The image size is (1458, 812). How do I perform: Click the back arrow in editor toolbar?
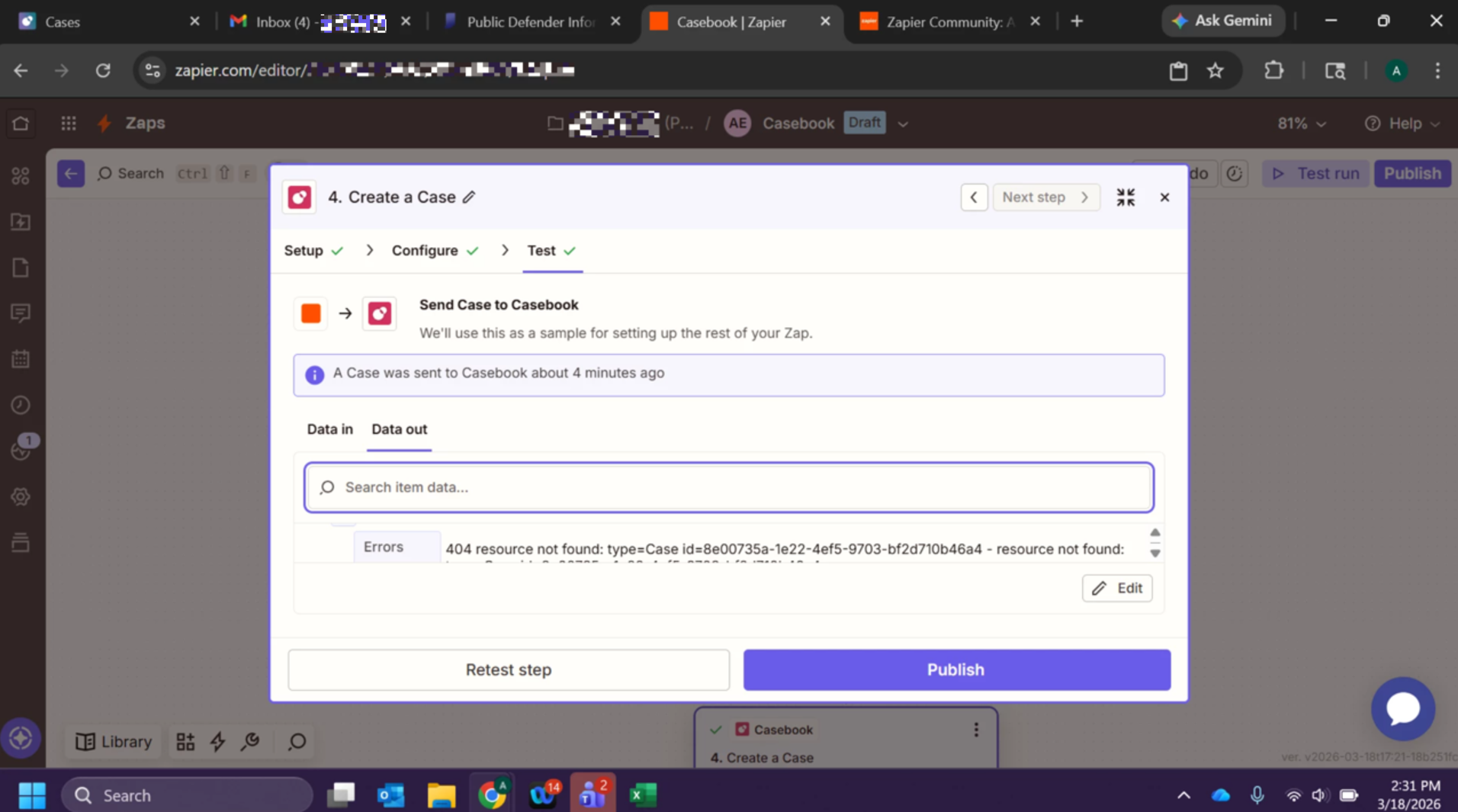[71, 174]
